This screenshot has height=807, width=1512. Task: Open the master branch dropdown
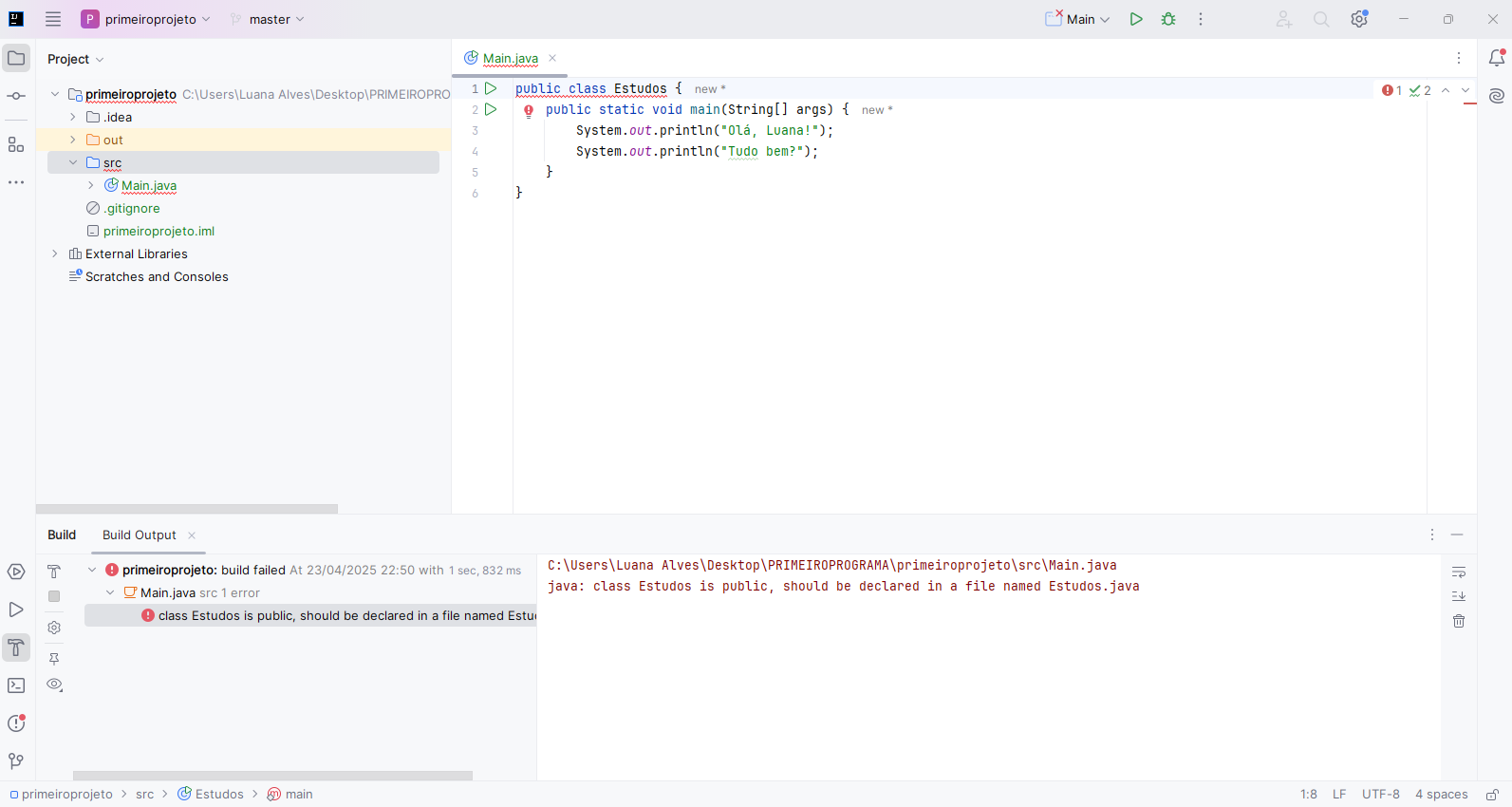(x=268, y=19)
